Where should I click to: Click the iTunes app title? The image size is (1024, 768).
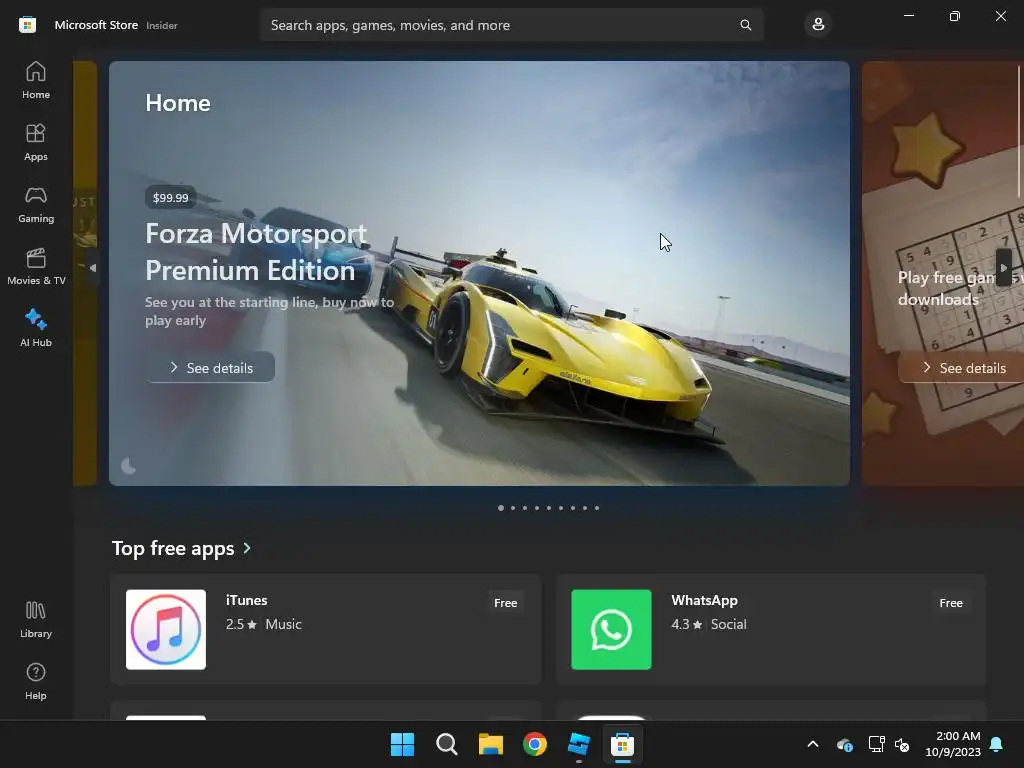pos(246,600)
